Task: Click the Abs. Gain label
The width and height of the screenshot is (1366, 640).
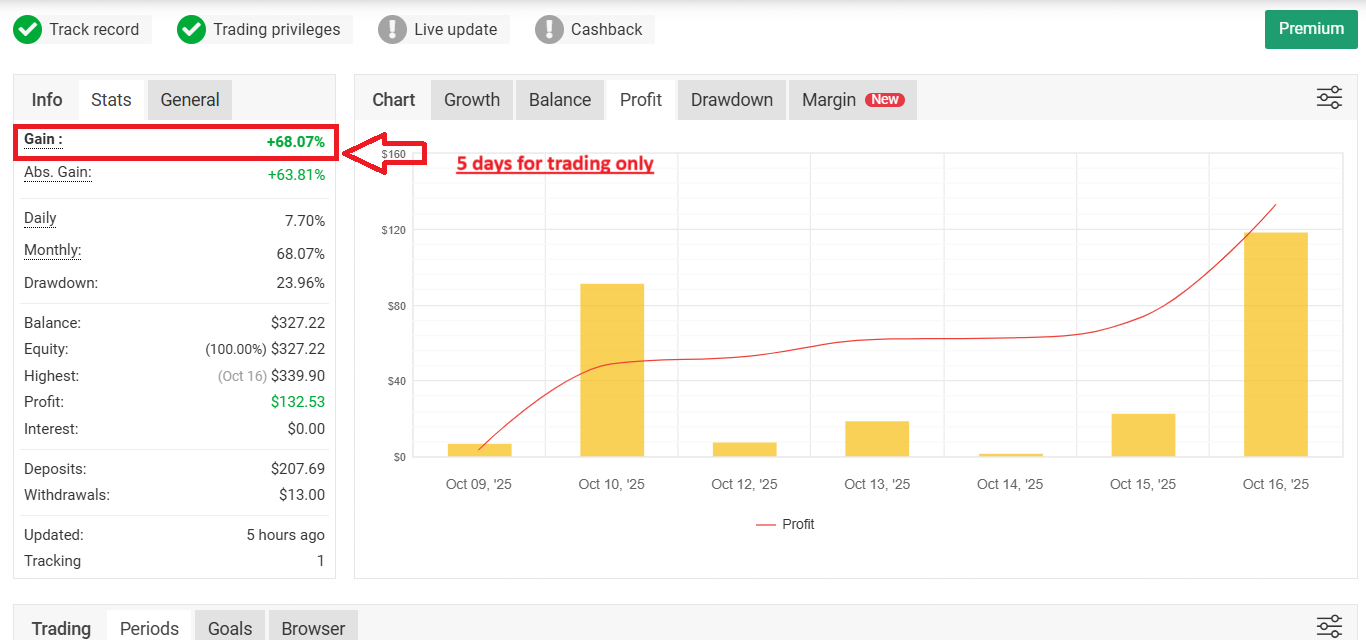Action: tap(58, 173)
